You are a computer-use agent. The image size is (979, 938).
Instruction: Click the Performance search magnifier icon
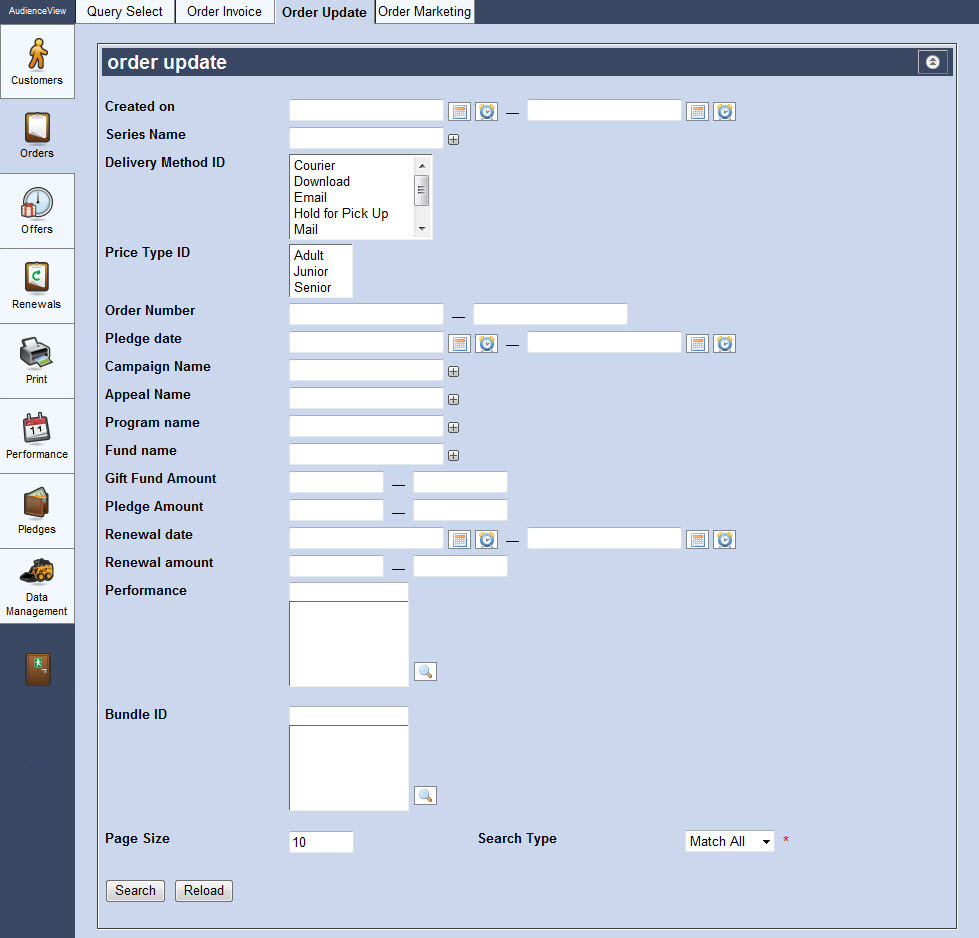coord(425,671)
